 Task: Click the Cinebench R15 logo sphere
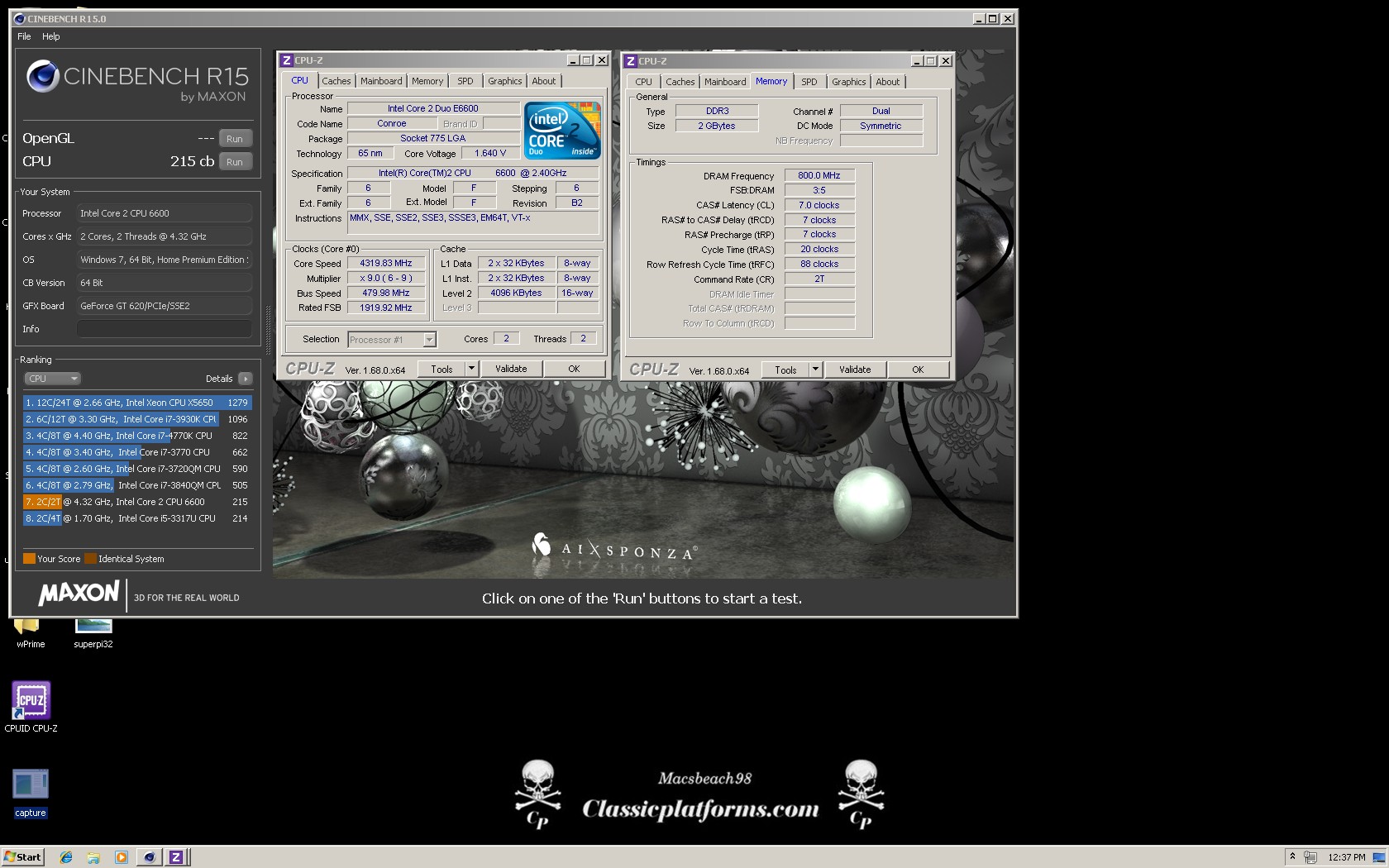(42, 77)
